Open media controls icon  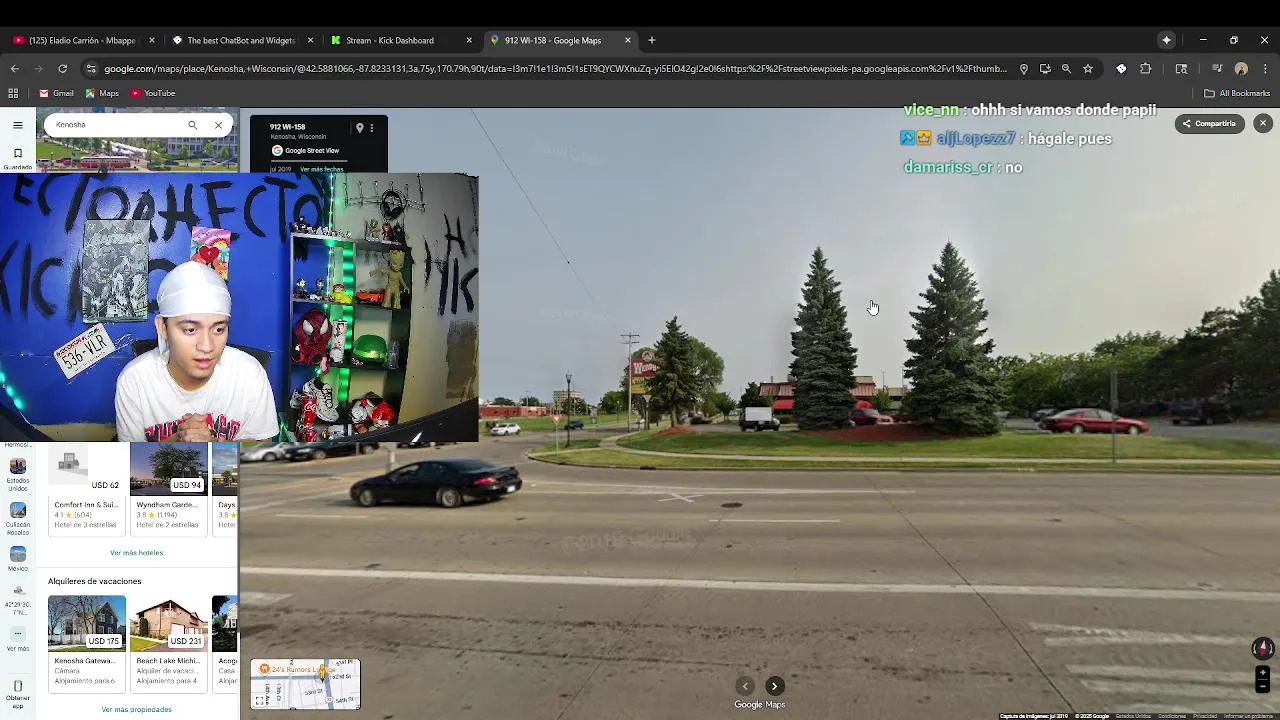coord(1217,69)
